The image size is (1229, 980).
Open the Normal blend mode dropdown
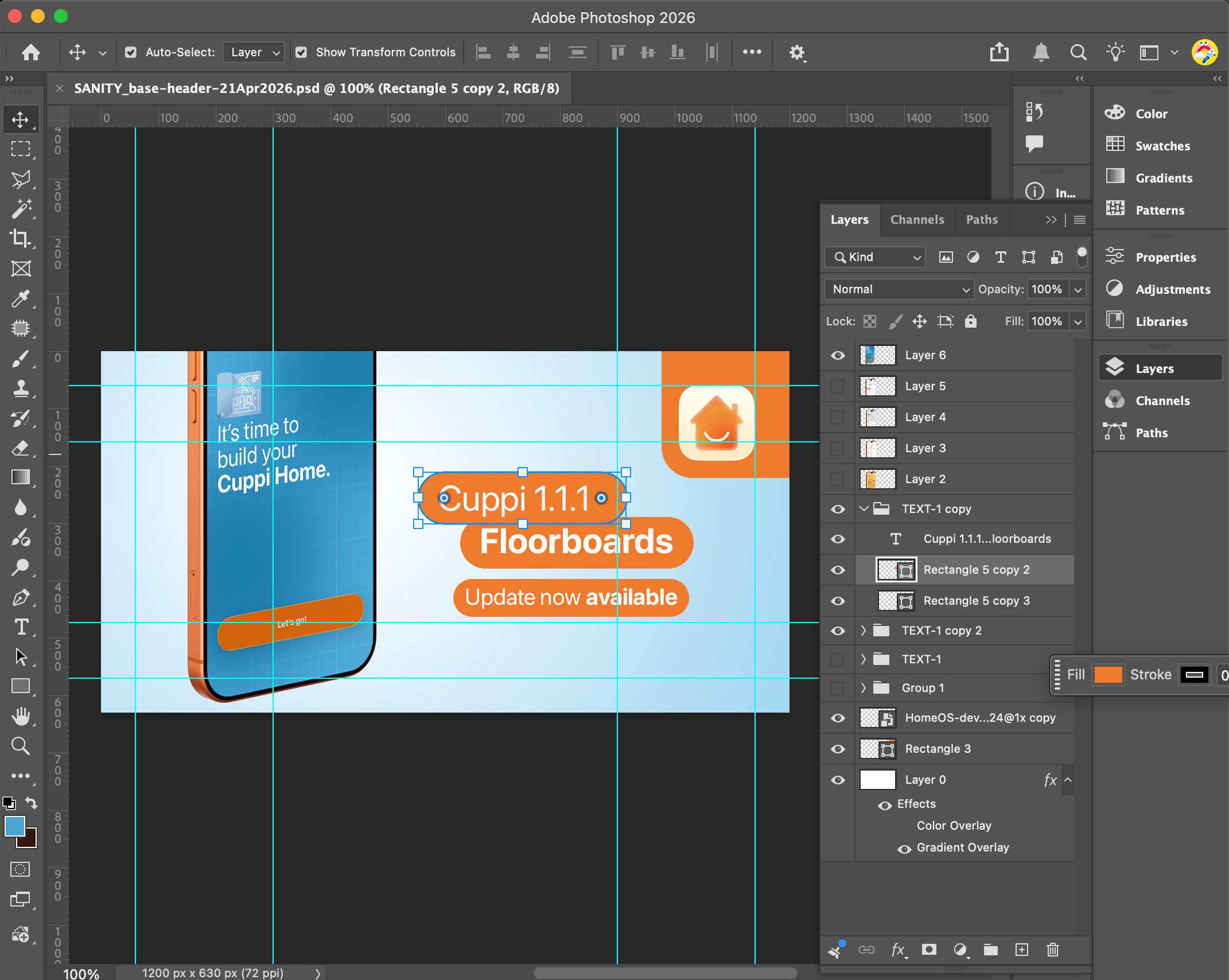coord(899,289)
